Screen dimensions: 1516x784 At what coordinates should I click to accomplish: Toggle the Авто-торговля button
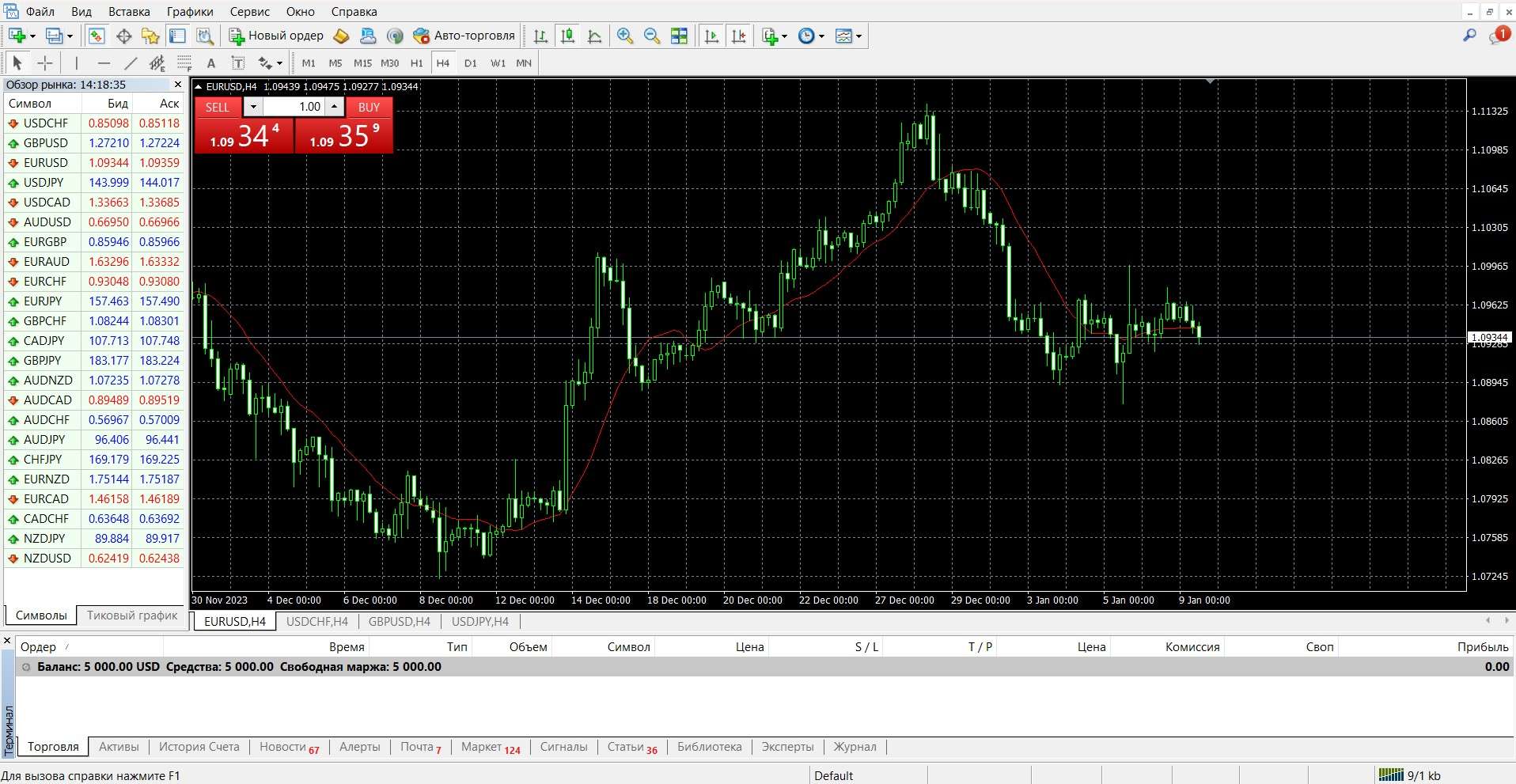pos(464,36)
